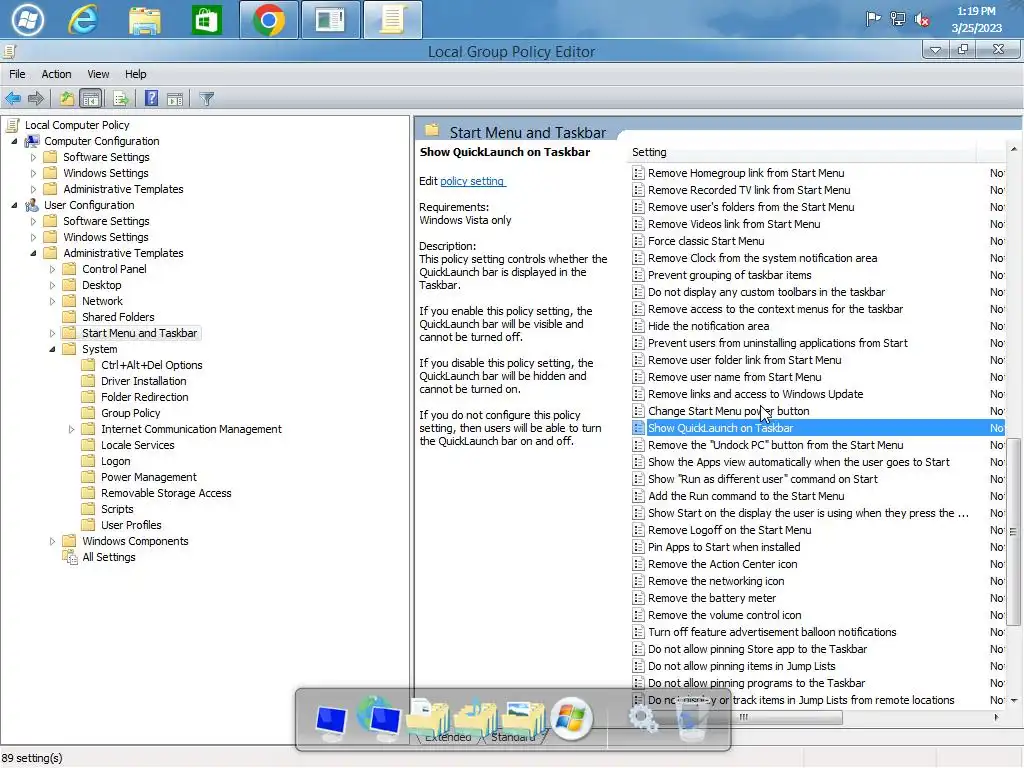The height and width of the screenshot is (768, 1024).
Task: Select Ctrl+Alt+Del Options in the tree
Action: tap(152, 365)
